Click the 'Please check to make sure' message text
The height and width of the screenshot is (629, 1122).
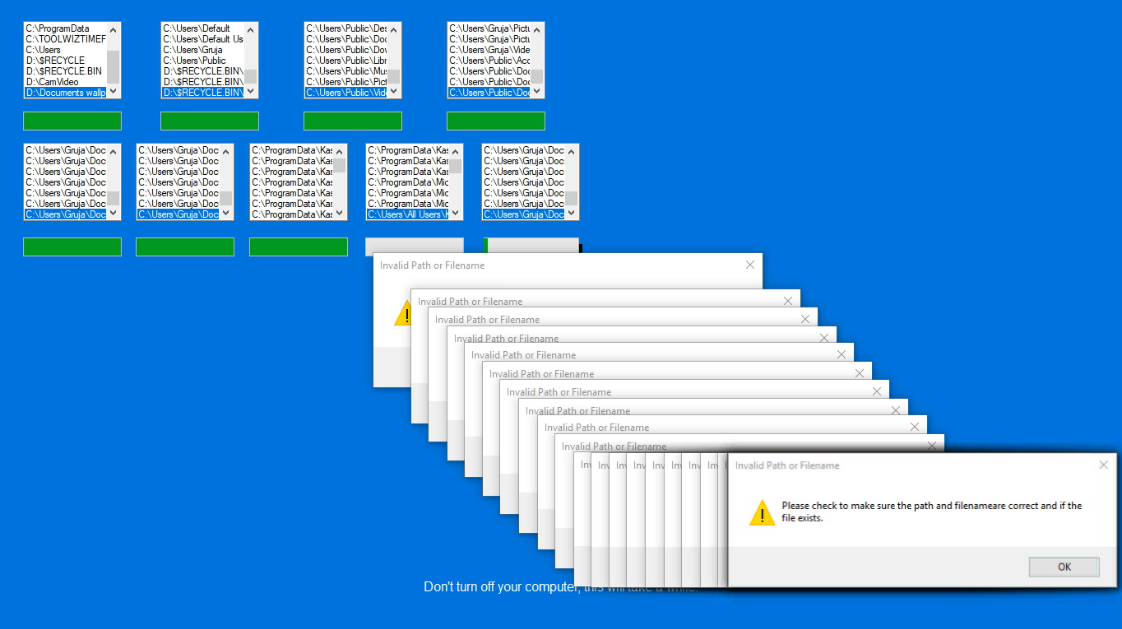coord(932,512)
